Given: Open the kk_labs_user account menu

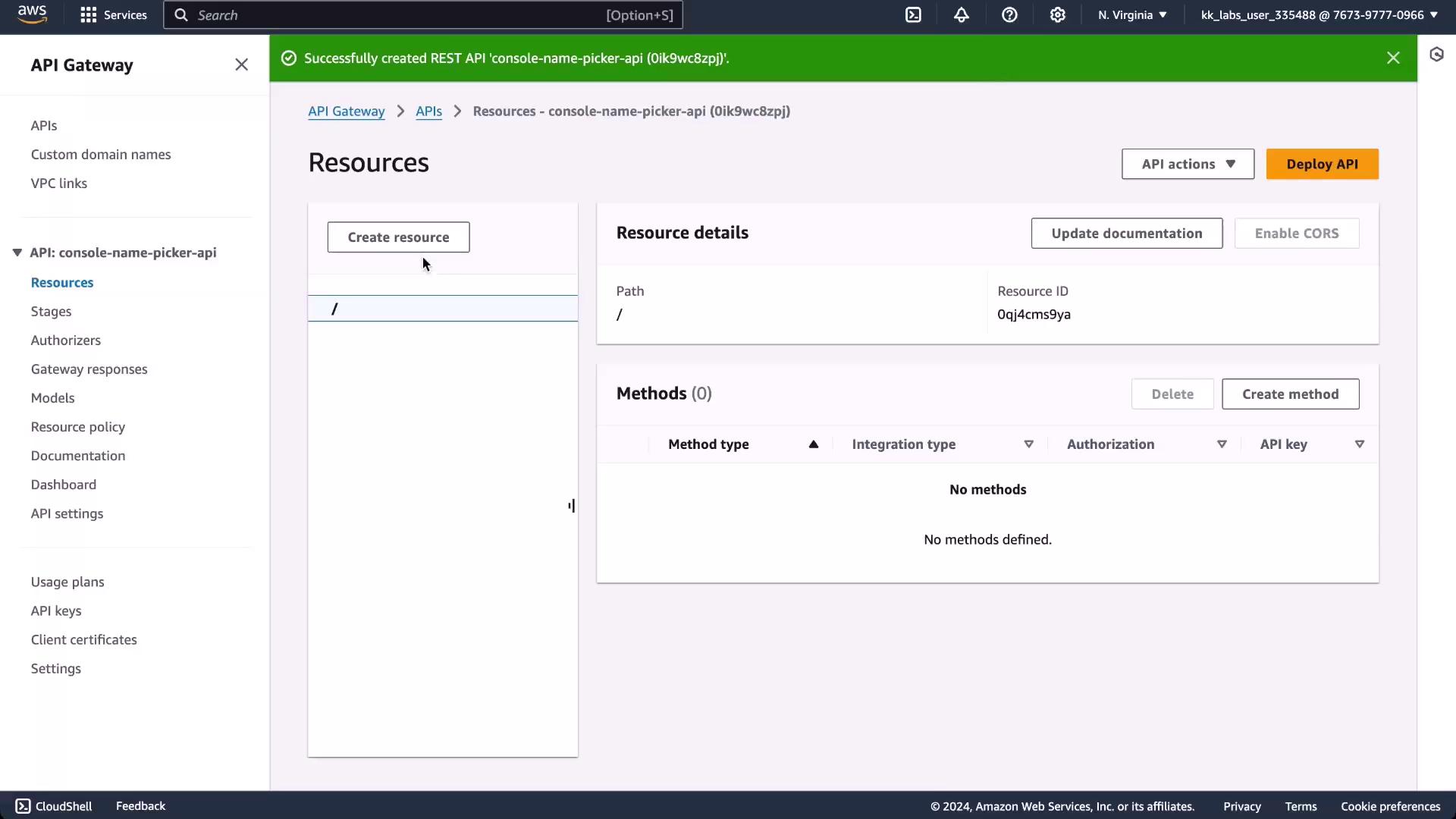Looking at the screenshot, I should 1319,15.
